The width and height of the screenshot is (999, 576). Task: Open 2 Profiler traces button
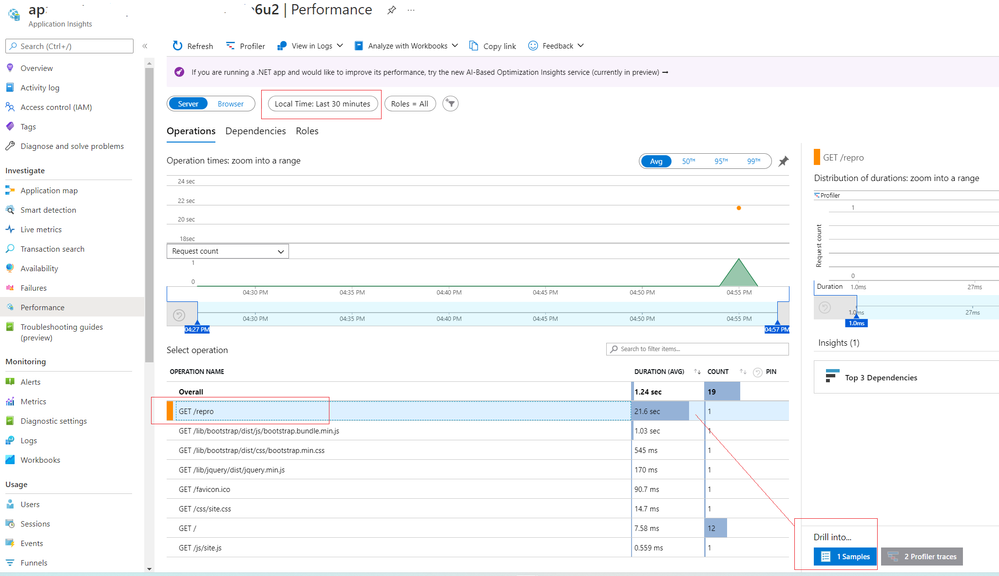tap(922, 556)
